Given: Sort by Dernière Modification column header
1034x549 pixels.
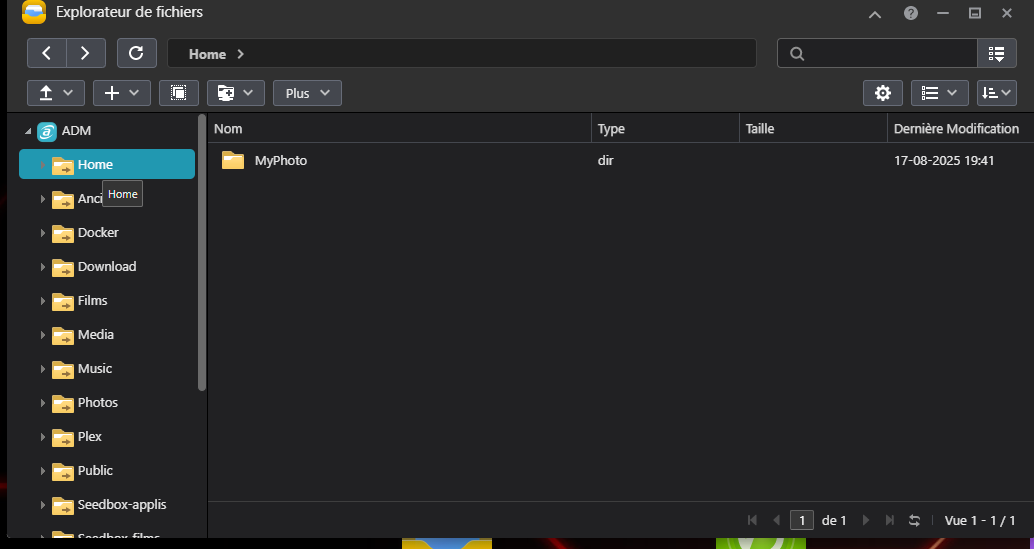Looking at the screenshot, I should (x=961, y=129).
